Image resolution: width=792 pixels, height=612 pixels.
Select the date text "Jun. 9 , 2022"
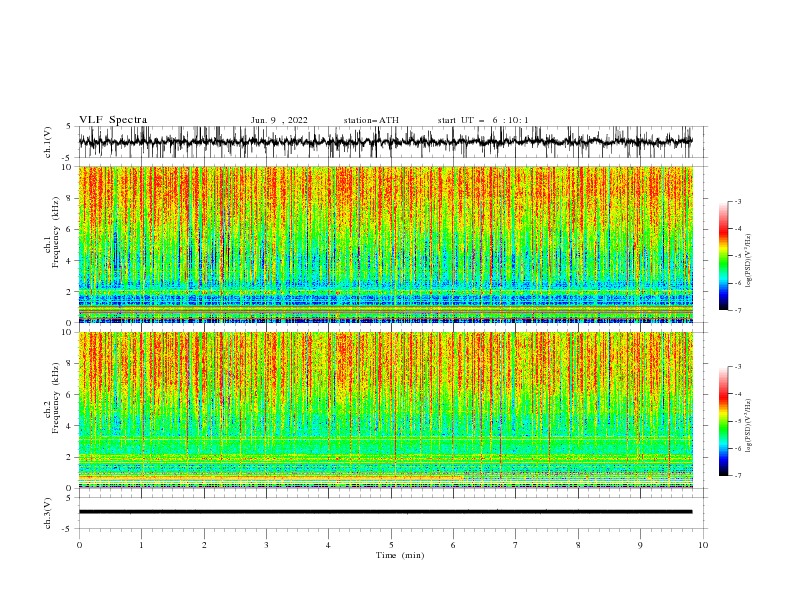tap(279, 120)
